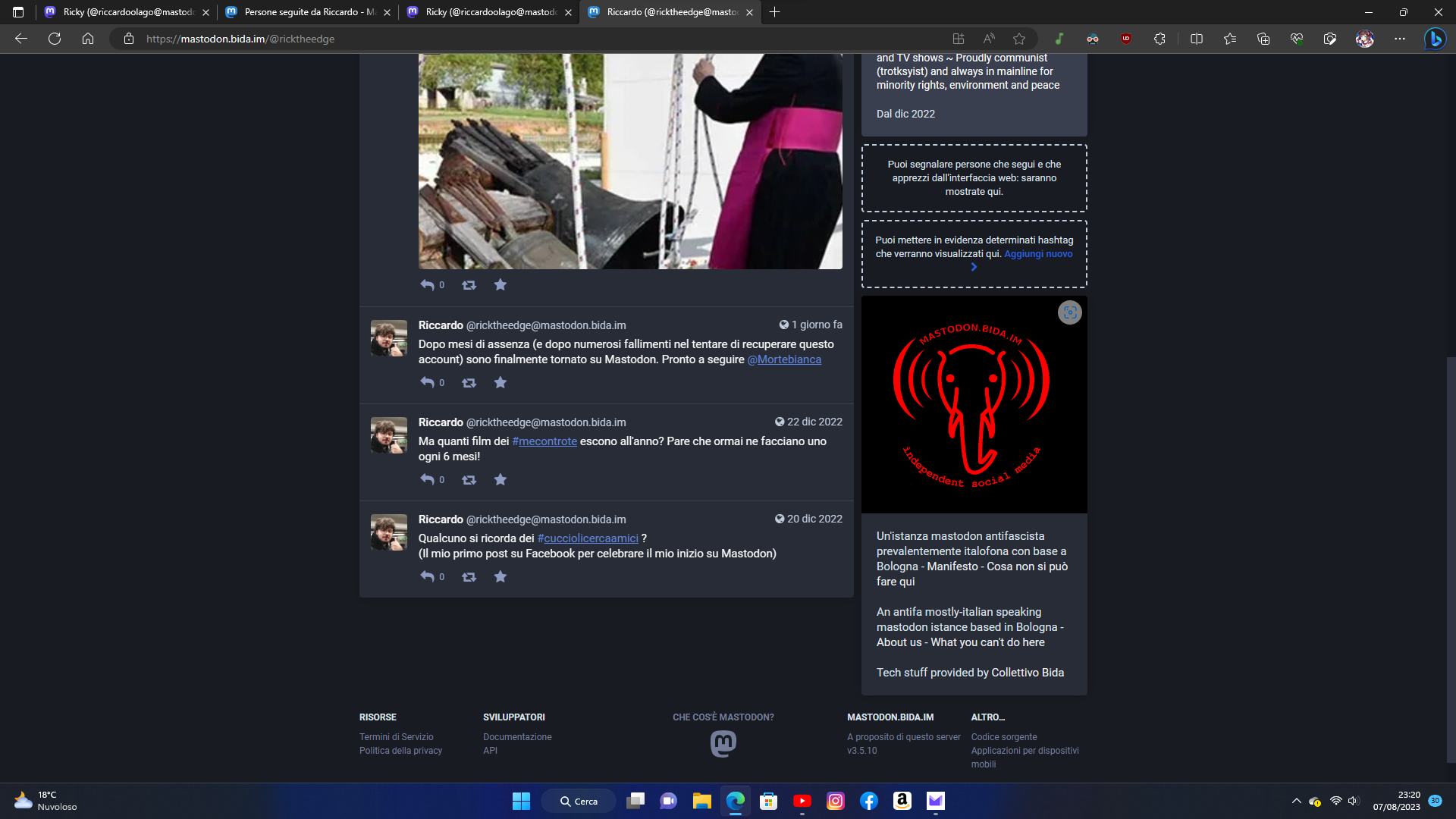Open Edge settings and more menu
The height and width of the screenshot is (819, 1456).
click(x=1400, y=39)
